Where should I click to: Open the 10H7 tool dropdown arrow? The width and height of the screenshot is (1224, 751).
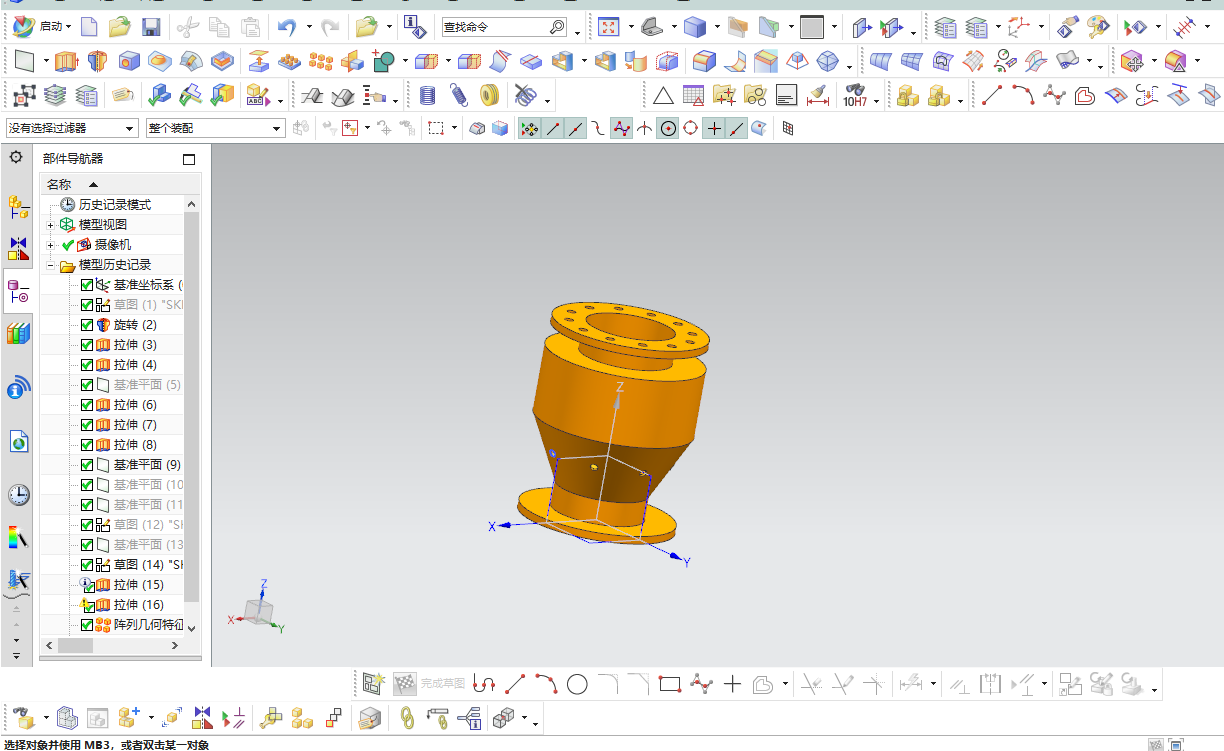point(878,100)
